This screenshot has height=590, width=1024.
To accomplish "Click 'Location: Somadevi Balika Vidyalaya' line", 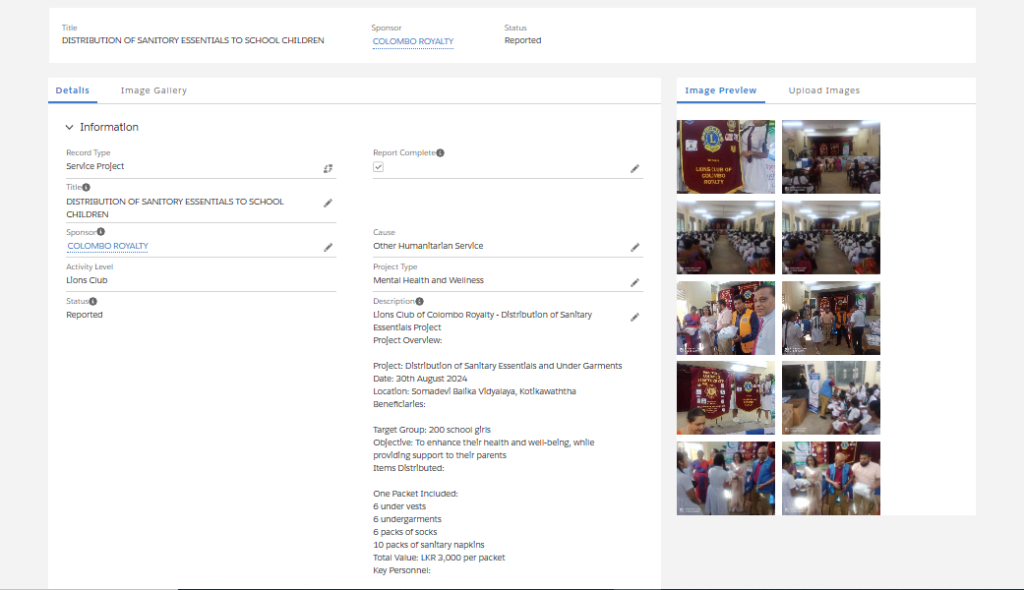I will [x=474, y=391].
